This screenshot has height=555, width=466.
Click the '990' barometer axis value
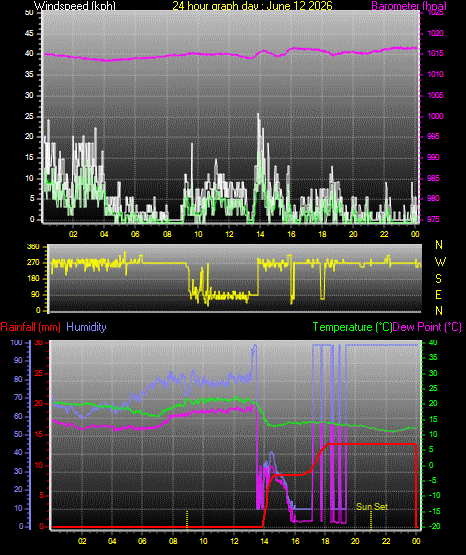tap(433, 157)
